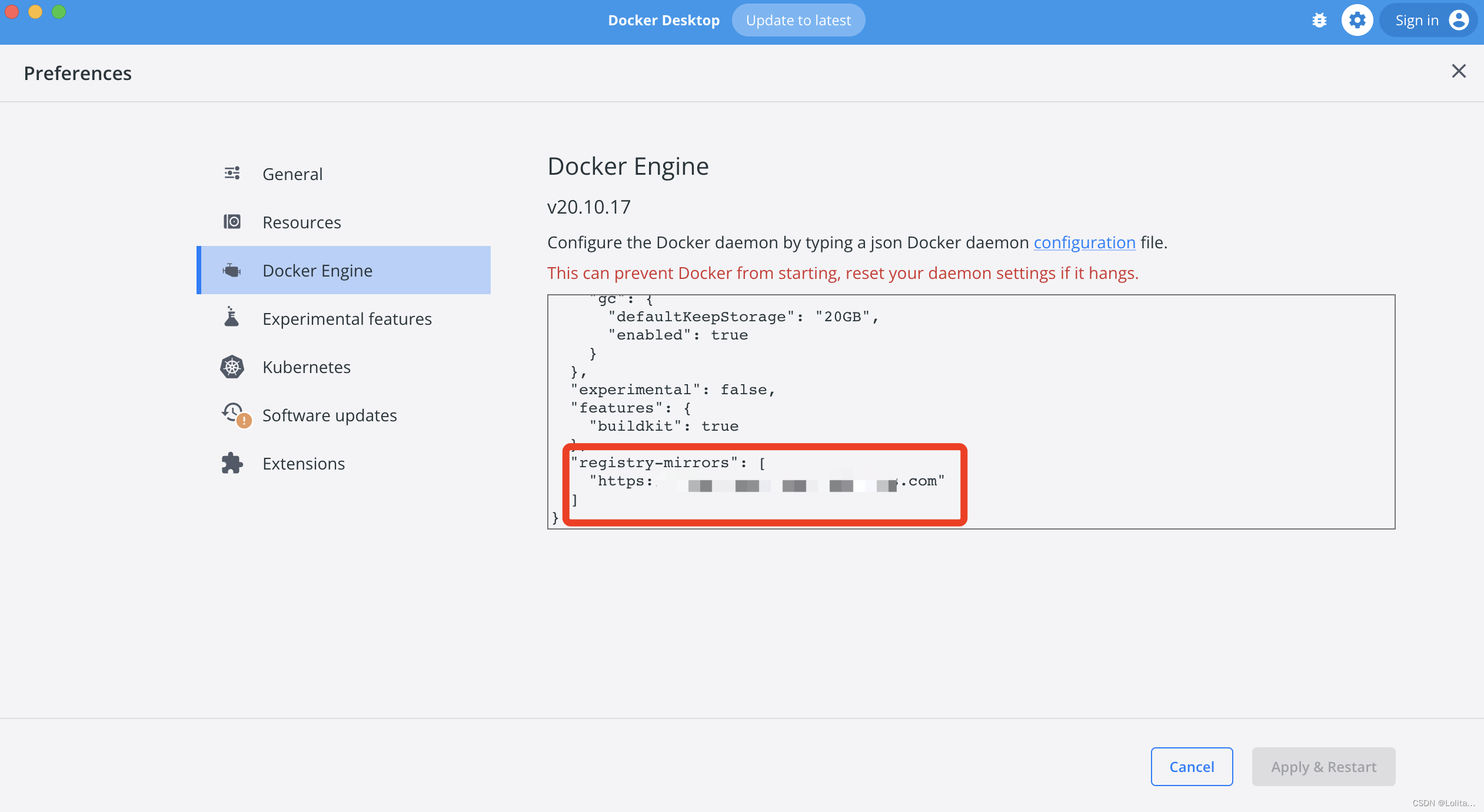Open the Software updates tab

344,415
